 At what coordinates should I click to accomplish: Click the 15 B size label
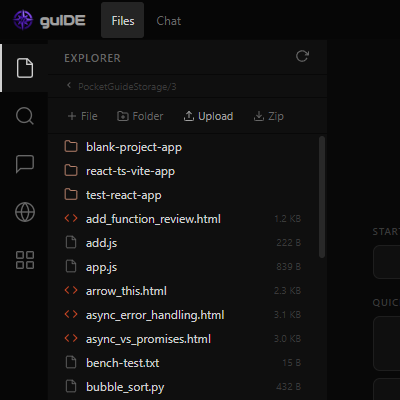coord(292,363)
